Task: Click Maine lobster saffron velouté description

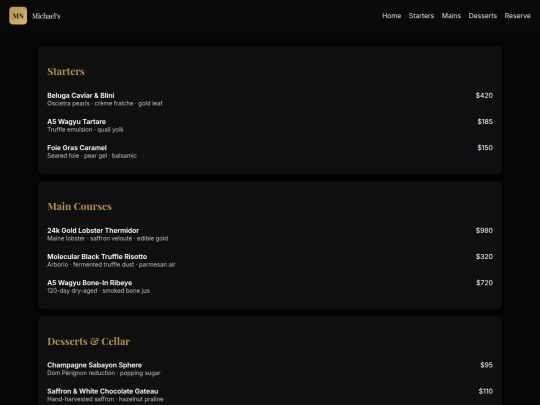Action: pos(107,238)
